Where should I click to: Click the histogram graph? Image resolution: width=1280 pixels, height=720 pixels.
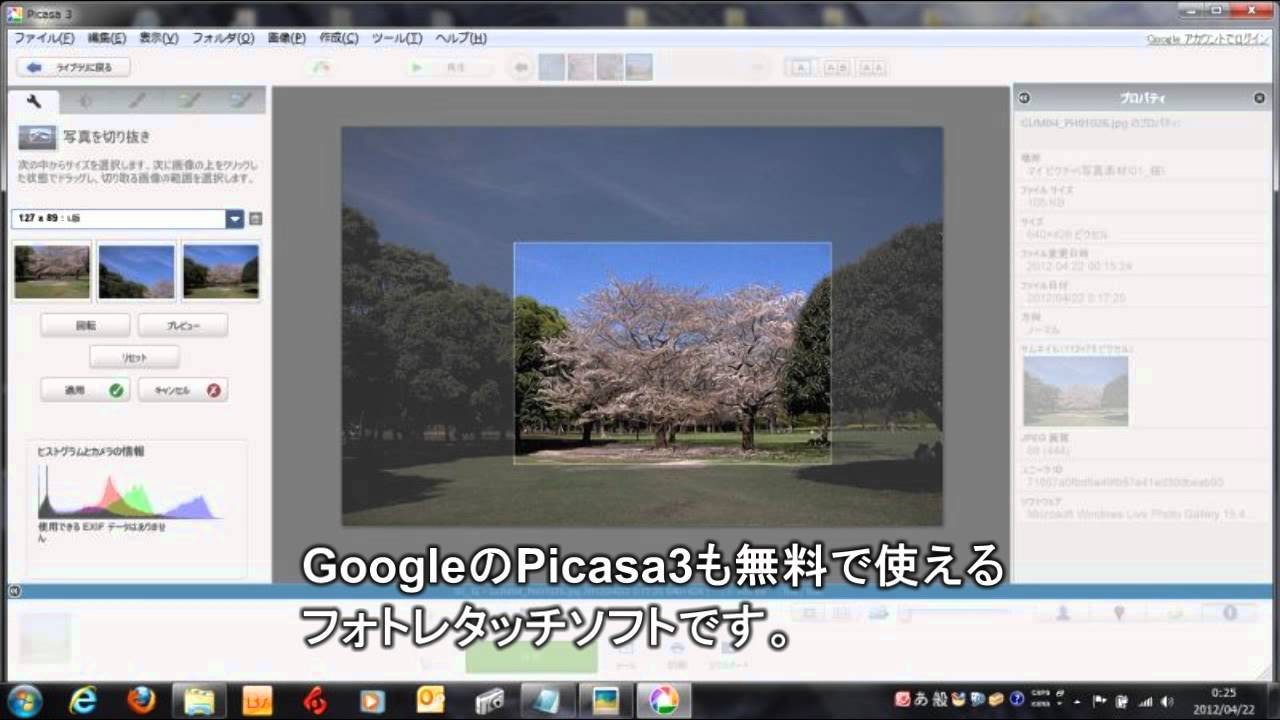129,492
